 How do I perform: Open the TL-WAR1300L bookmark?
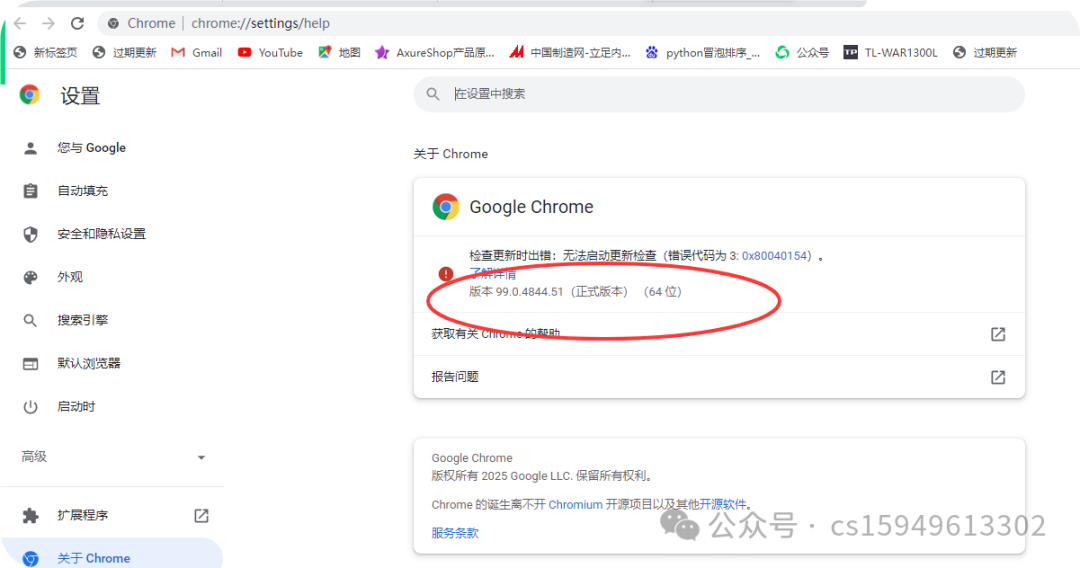point(891,52)
